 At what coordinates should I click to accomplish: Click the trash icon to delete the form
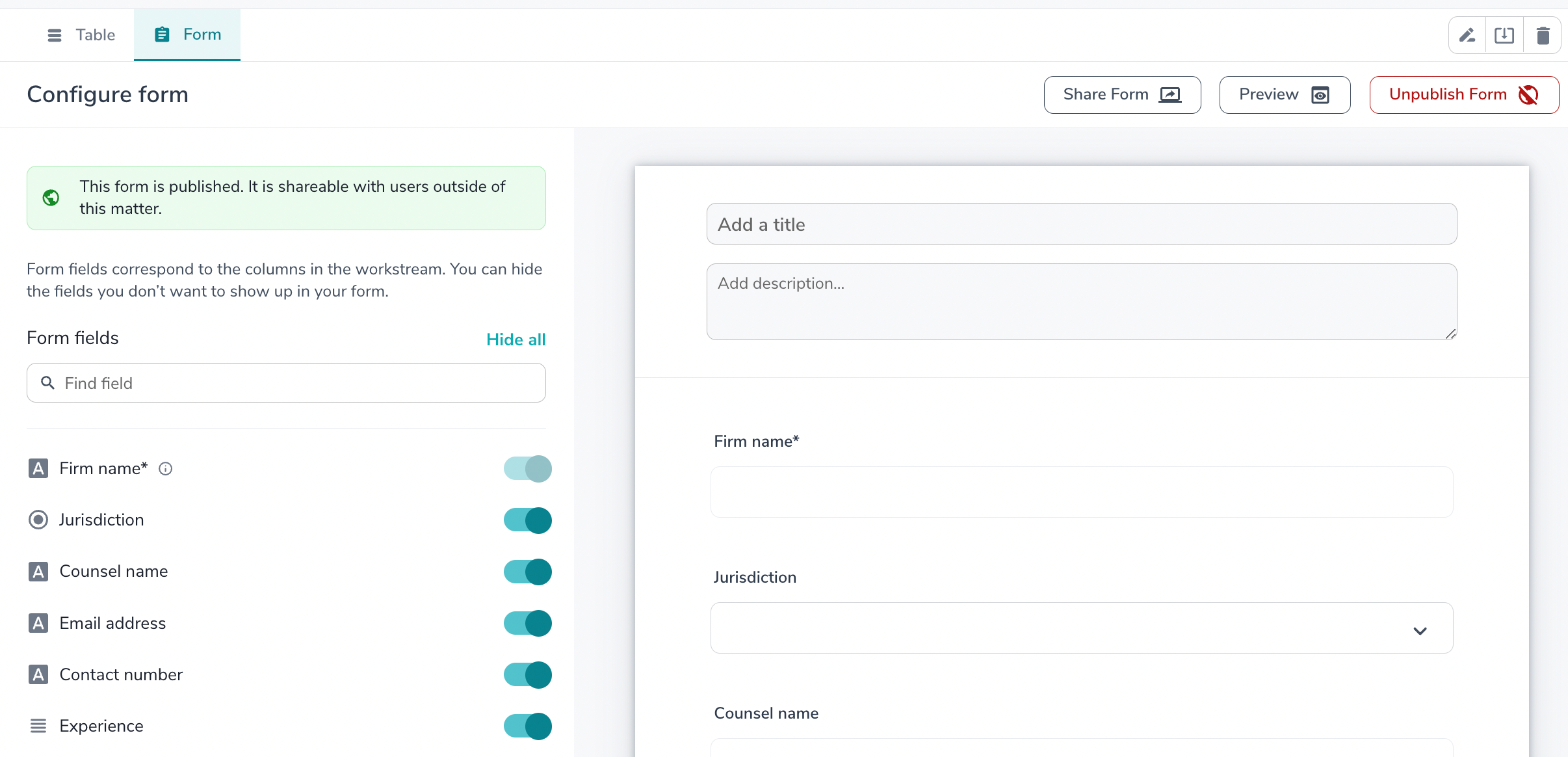pos(1543,35)
